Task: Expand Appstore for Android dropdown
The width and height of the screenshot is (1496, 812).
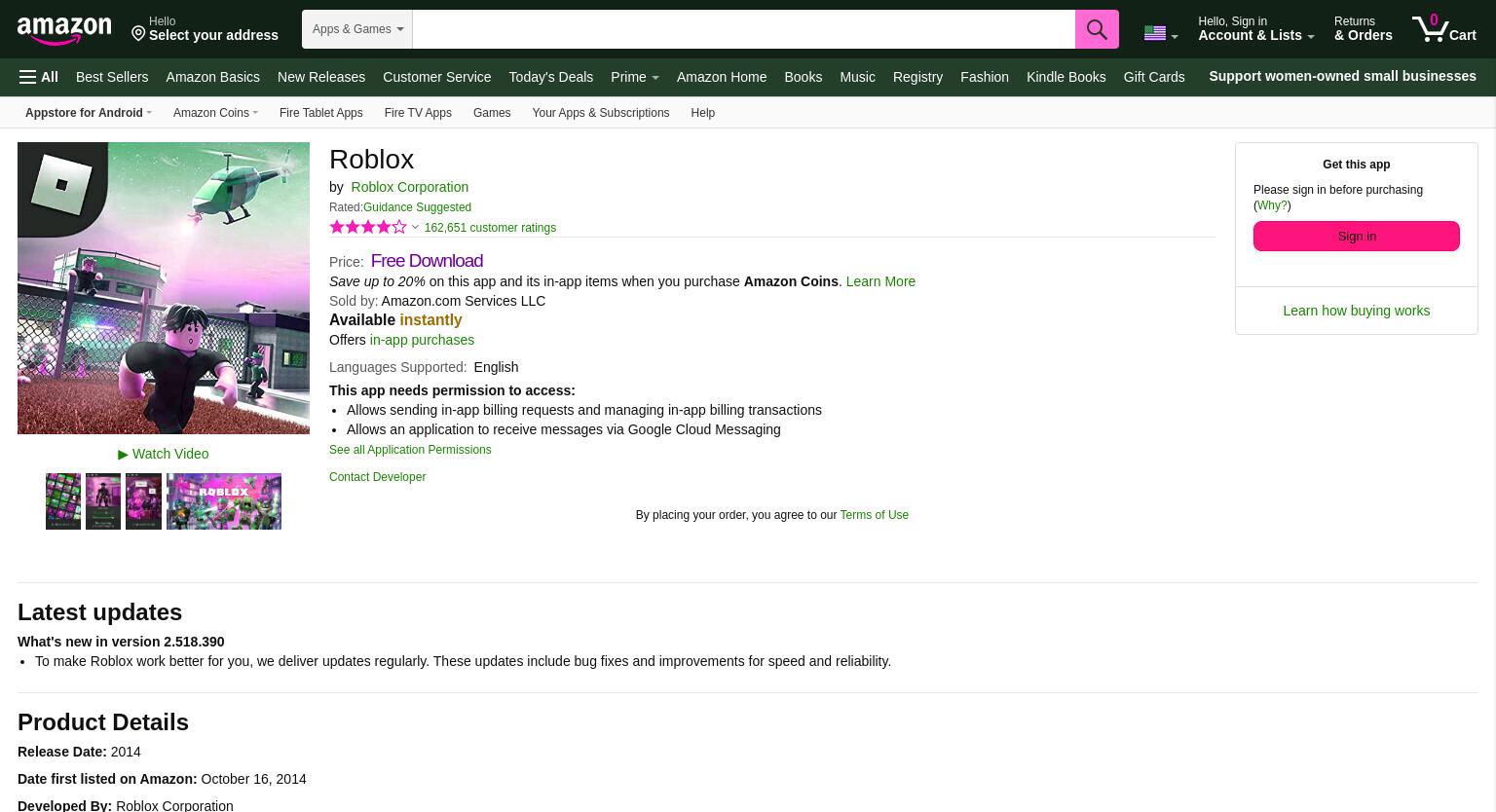Action: 89,113
